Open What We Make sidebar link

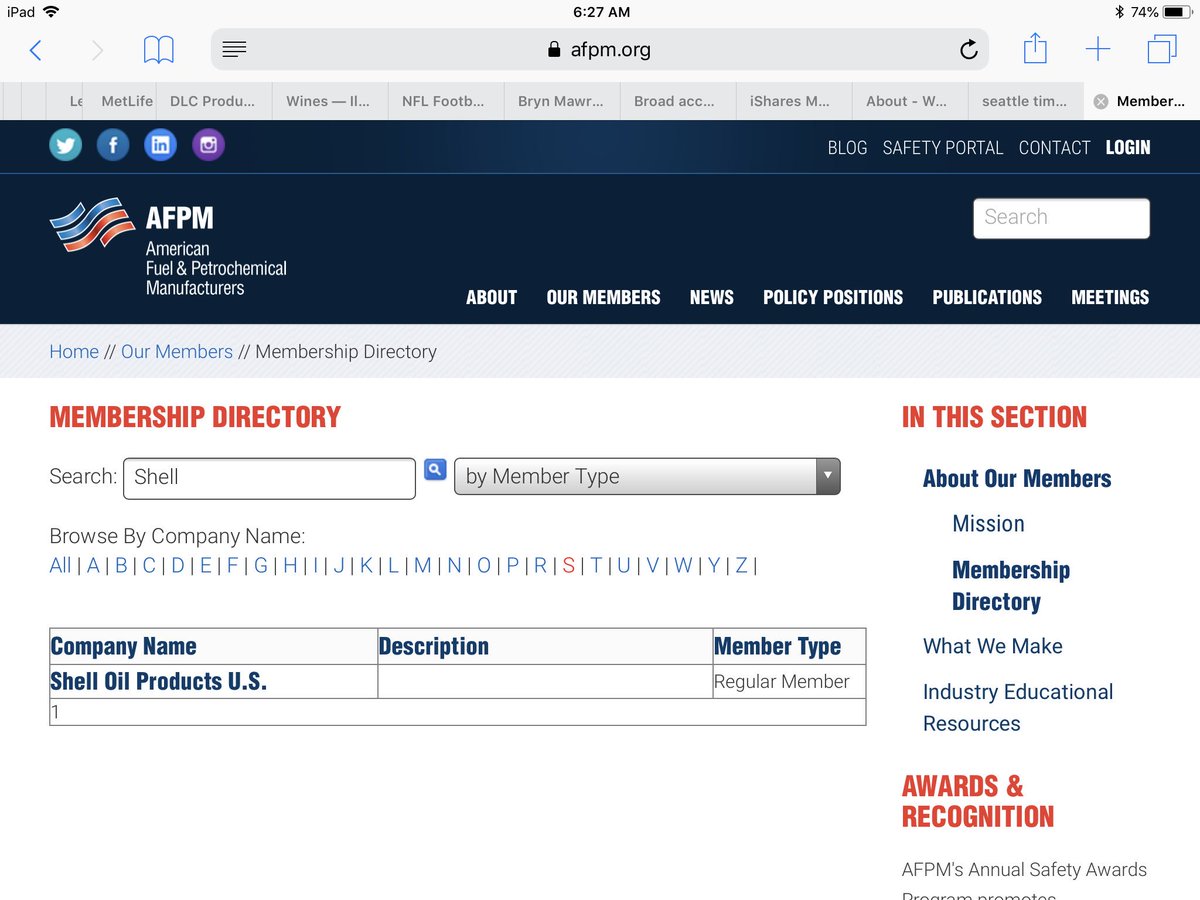[x=993, y=646]
